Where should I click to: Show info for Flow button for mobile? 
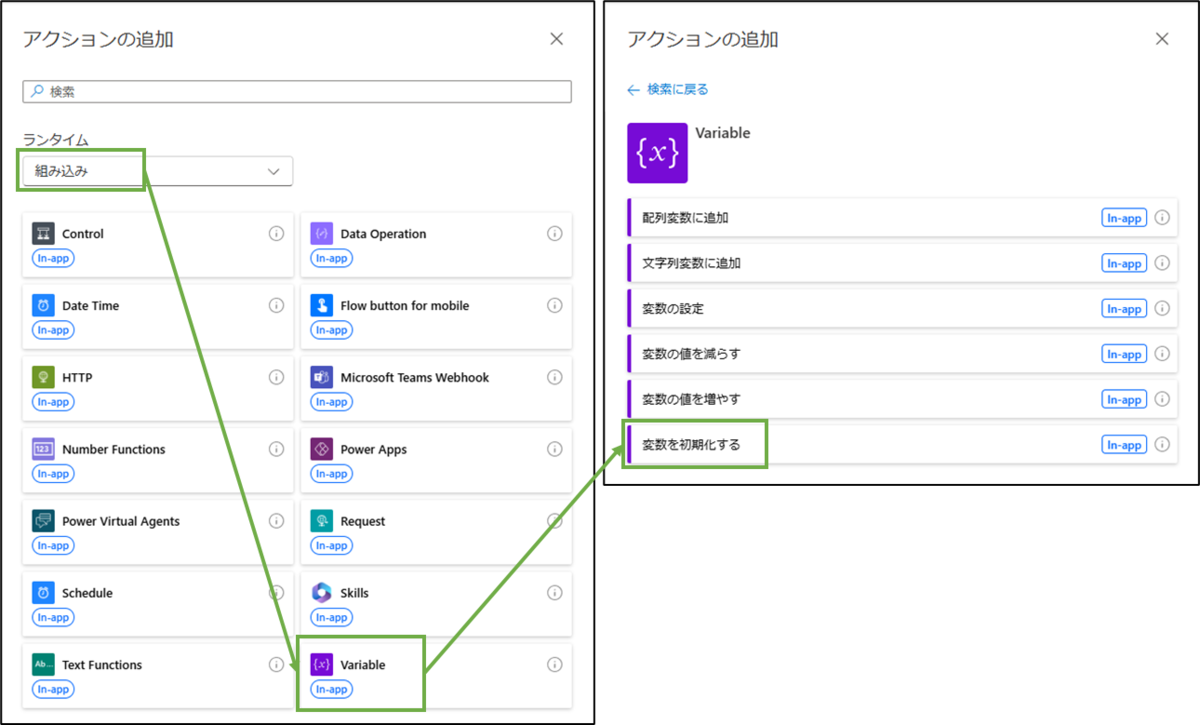[x=555, y=306]
